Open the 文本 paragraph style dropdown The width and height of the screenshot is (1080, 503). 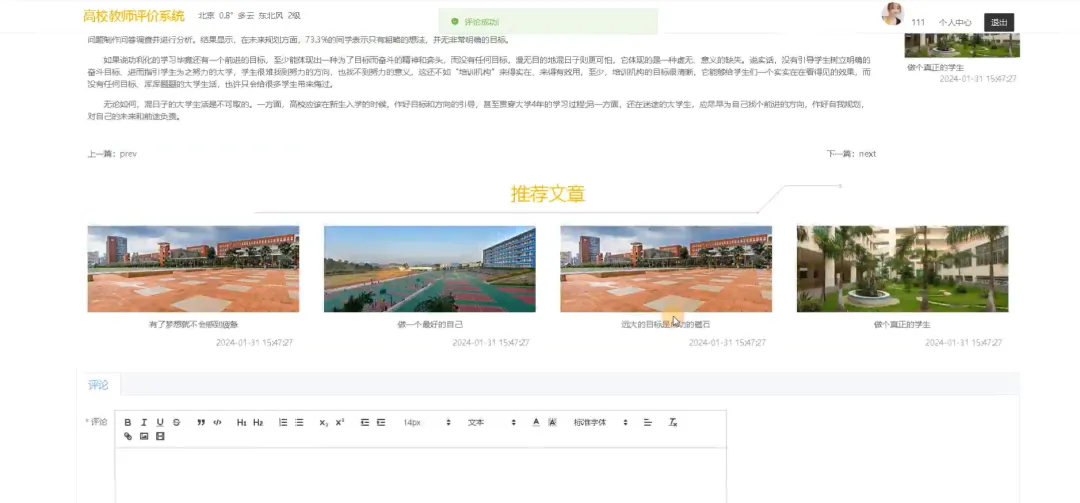click(491, 422)
